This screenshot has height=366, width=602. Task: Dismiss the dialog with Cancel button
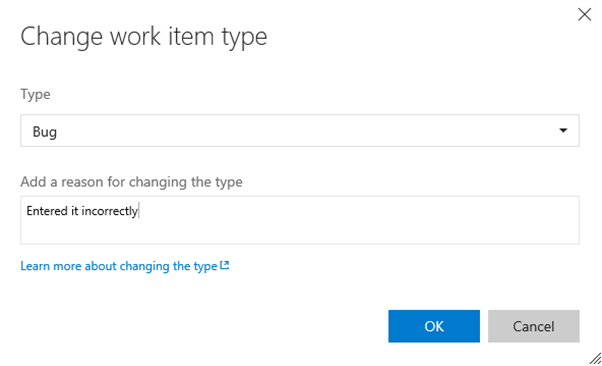[x=534, y=326]
